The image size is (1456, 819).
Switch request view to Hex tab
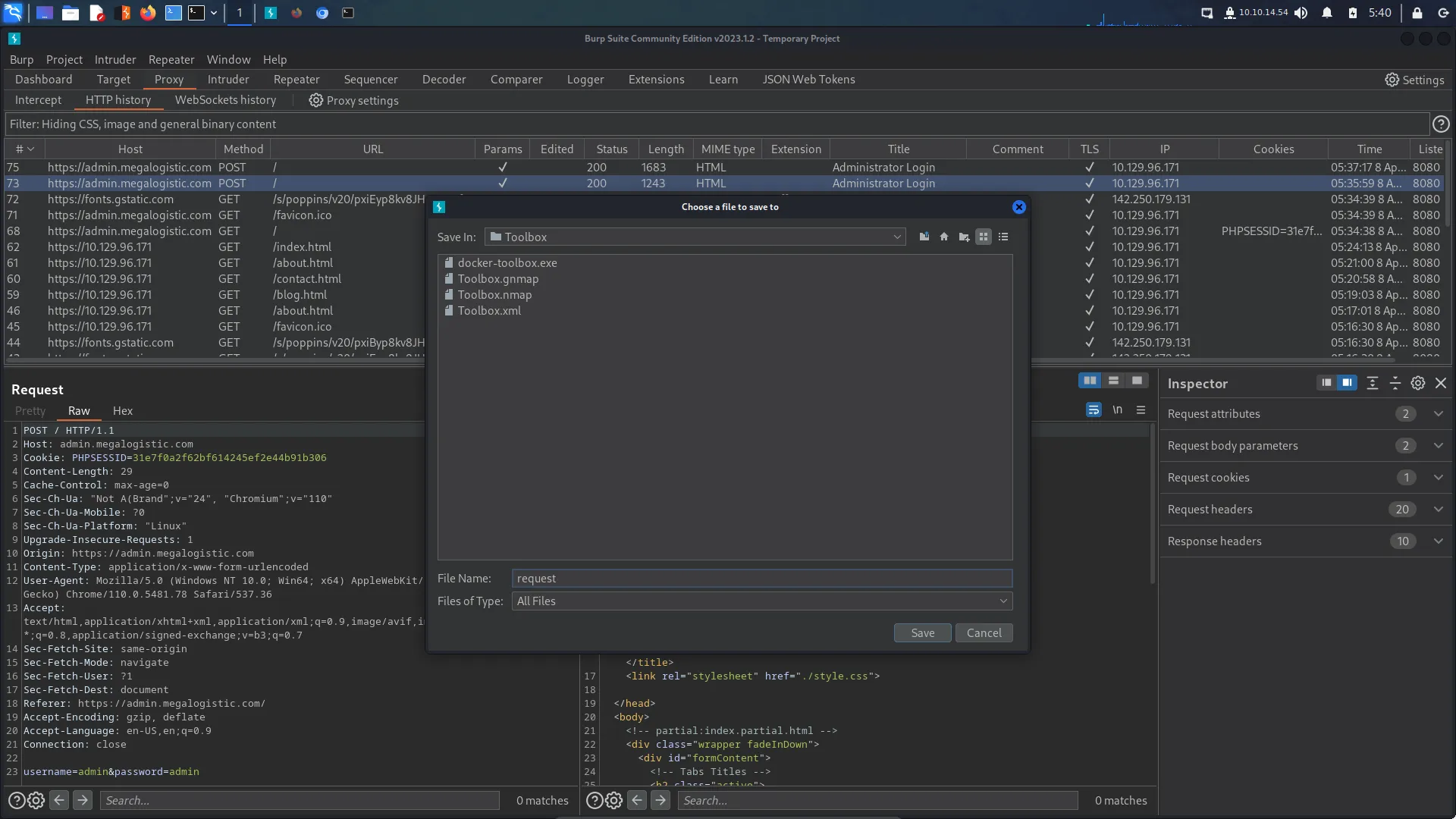[122, 410]
